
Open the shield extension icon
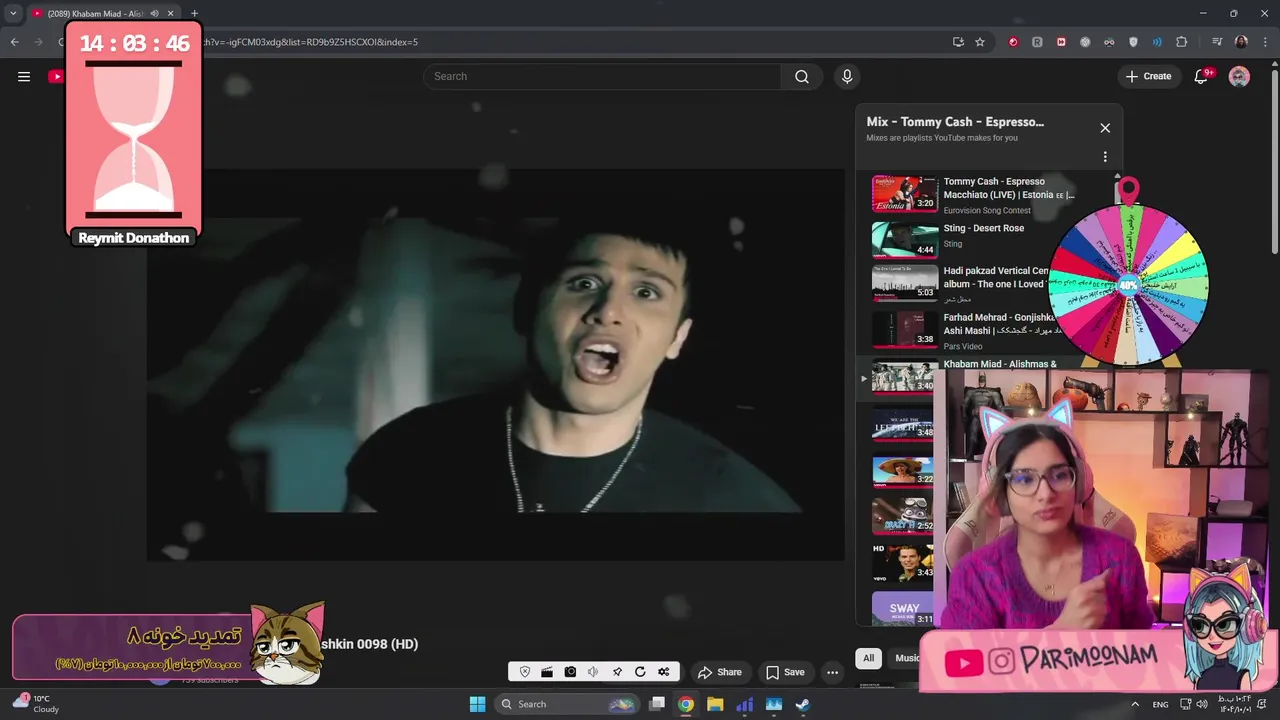click(x=1133, y=42)
